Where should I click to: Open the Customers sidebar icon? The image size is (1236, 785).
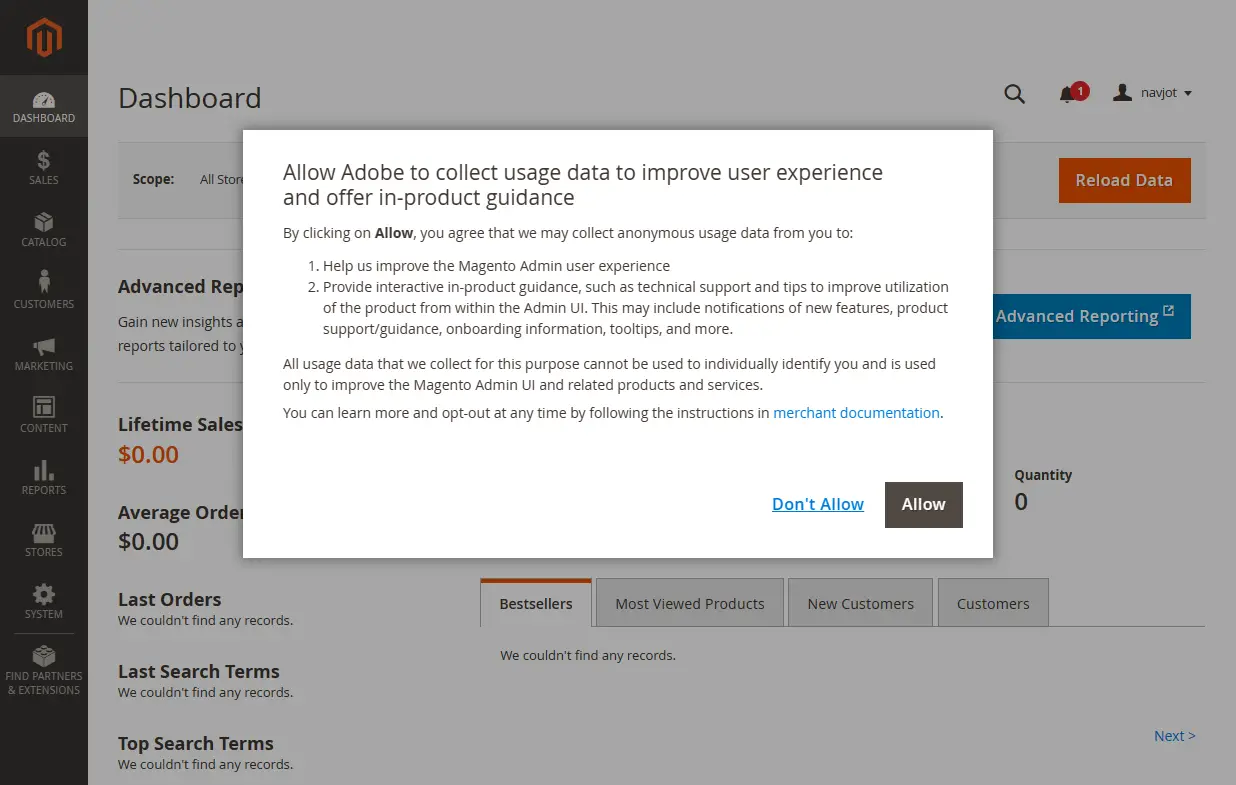44,284
